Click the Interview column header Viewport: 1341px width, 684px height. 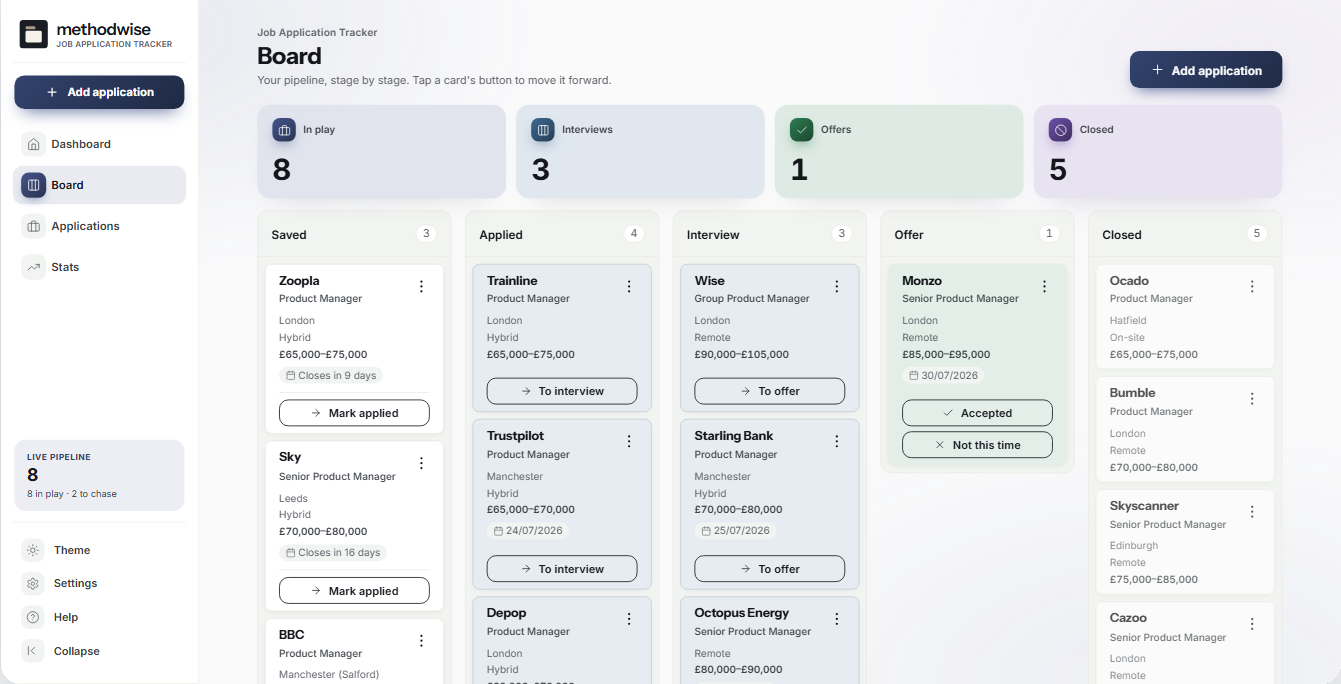click(x=770, y=234)
